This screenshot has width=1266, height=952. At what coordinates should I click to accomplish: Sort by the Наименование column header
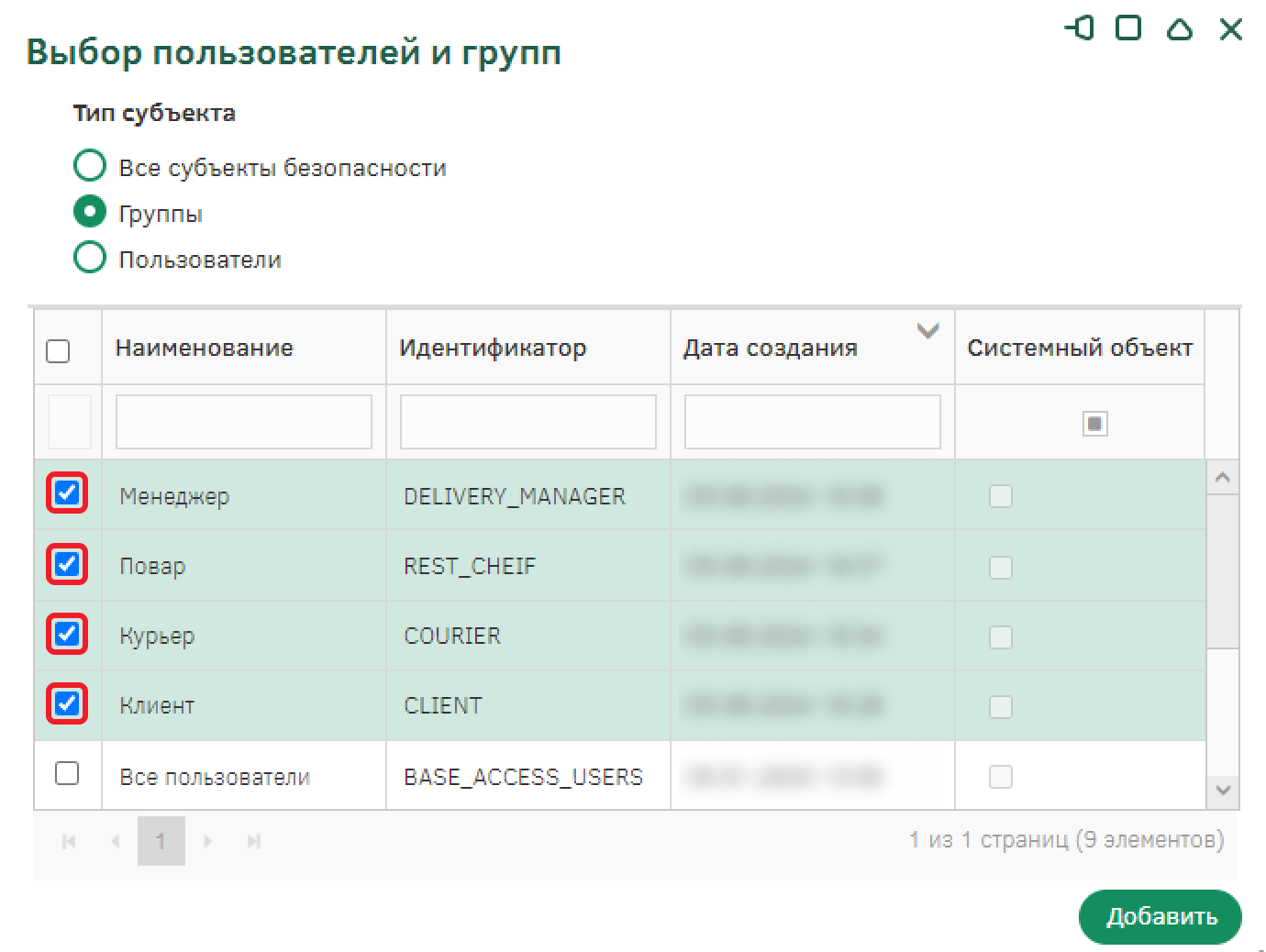pos(205,348)
